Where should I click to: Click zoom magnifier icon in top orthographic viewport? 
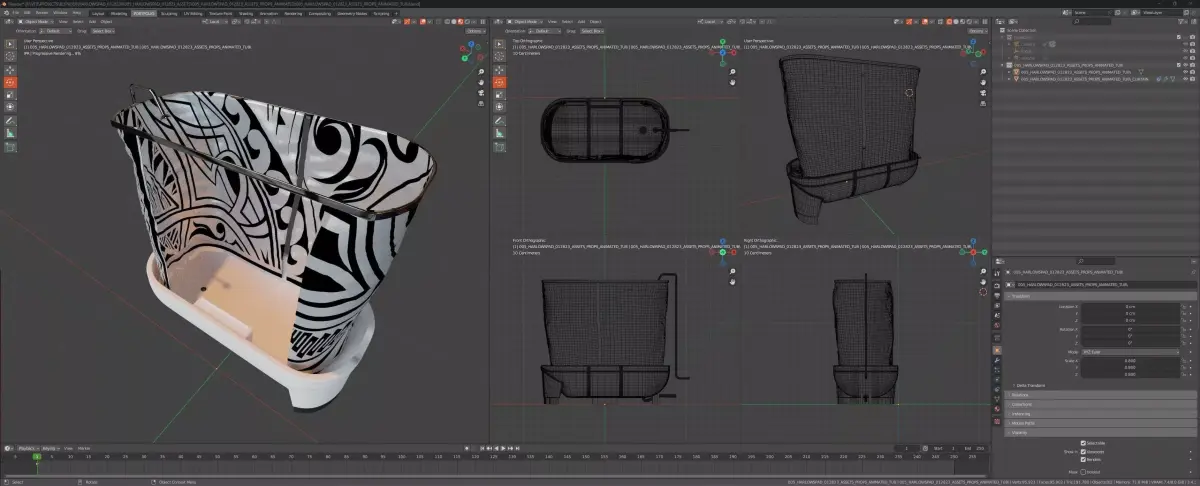coord(733,72)
